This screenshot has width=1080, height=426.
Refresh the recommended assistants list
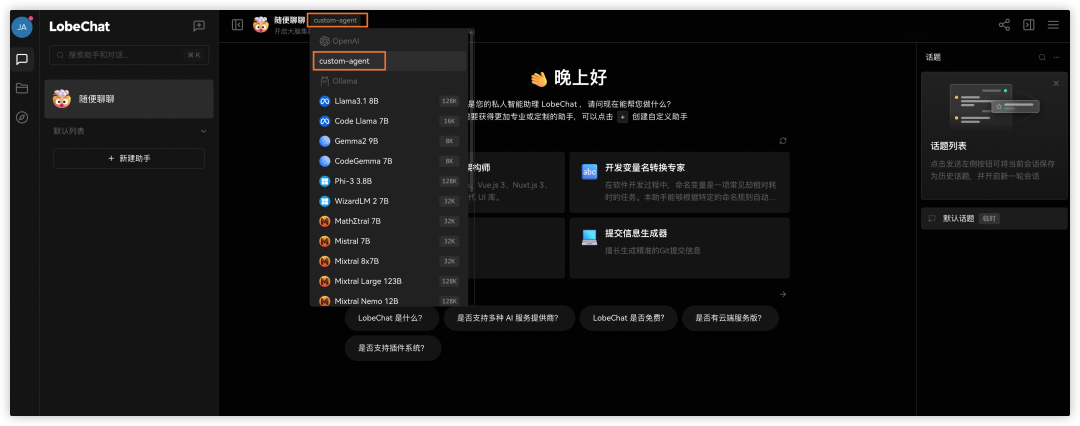pyautogui.click(x=783, y=141)
